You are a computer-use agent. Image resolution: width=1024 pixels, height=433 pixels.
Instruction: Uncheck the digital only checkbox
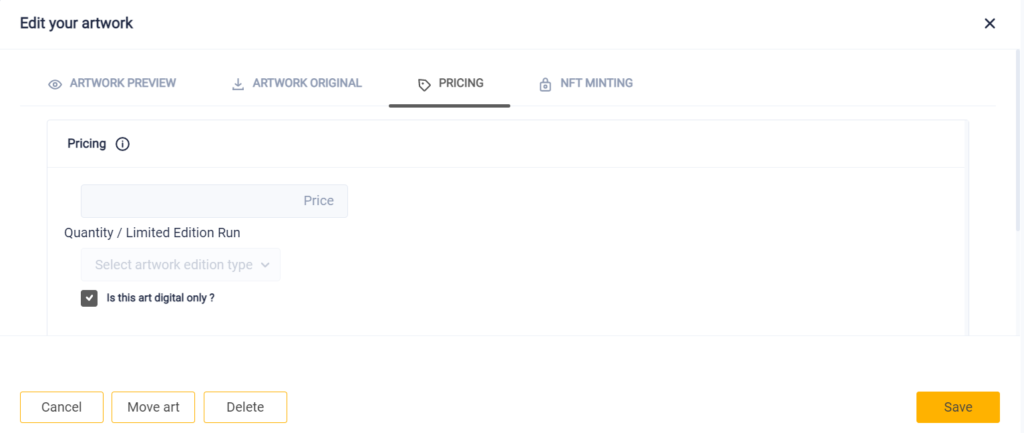(x=89, y=298)
